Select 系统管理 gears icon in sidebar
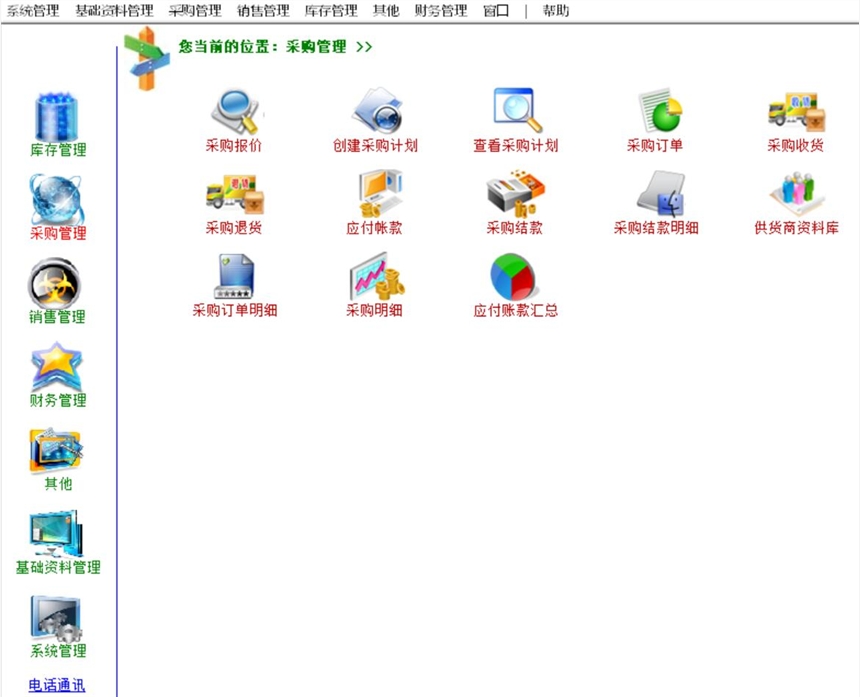Image resolution: width=860 pixels, height=697 pixels. 56,619
